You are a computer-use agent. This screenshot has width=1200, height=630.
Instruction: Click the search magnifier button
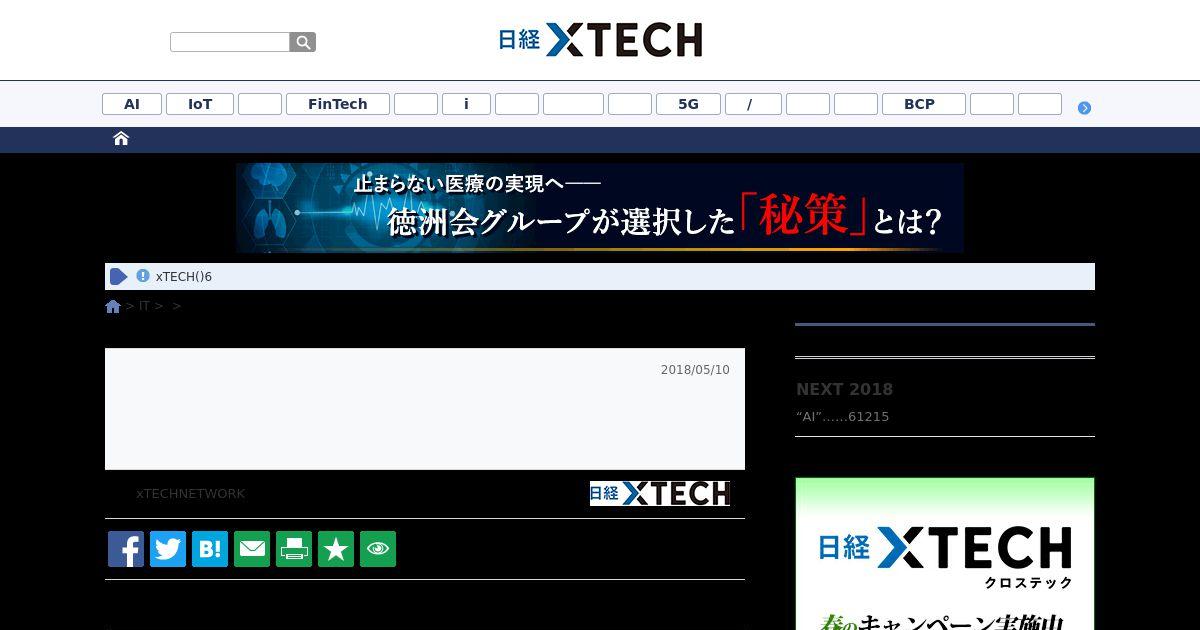tap(303, 42)
